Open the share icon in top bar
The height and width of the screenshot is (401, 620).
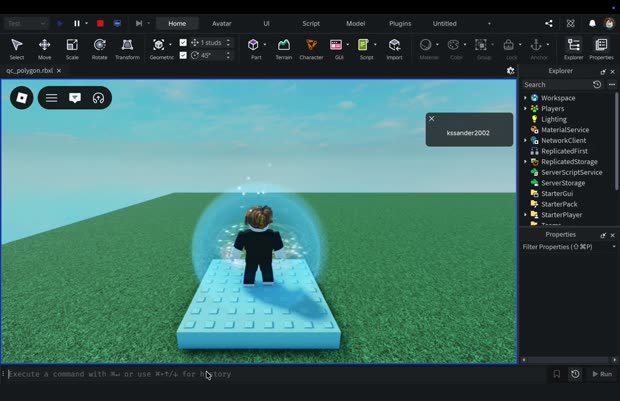549,23
